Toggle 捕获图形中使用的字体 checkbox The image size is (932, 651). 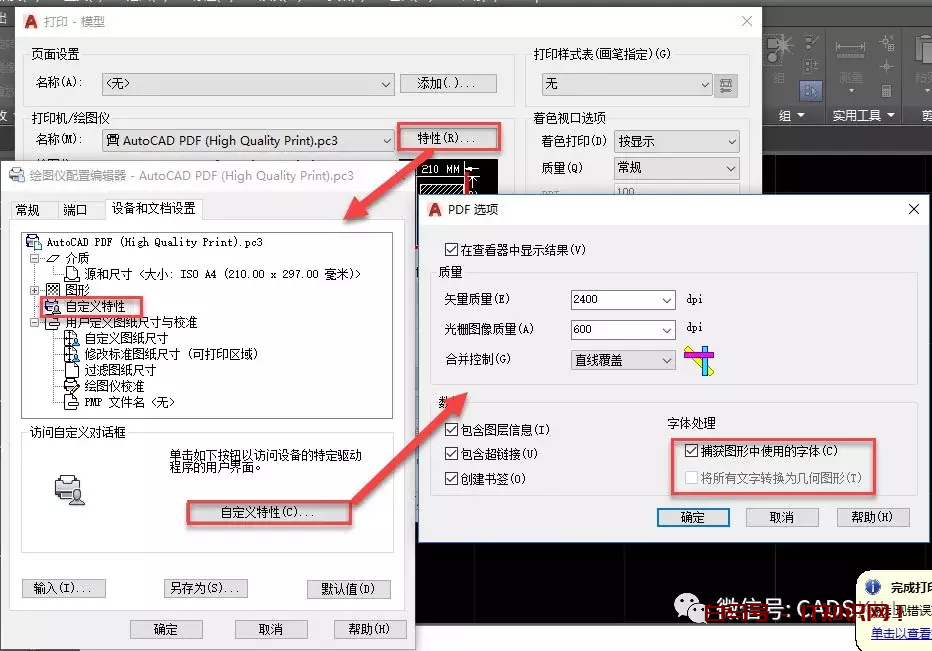point(691,450)
